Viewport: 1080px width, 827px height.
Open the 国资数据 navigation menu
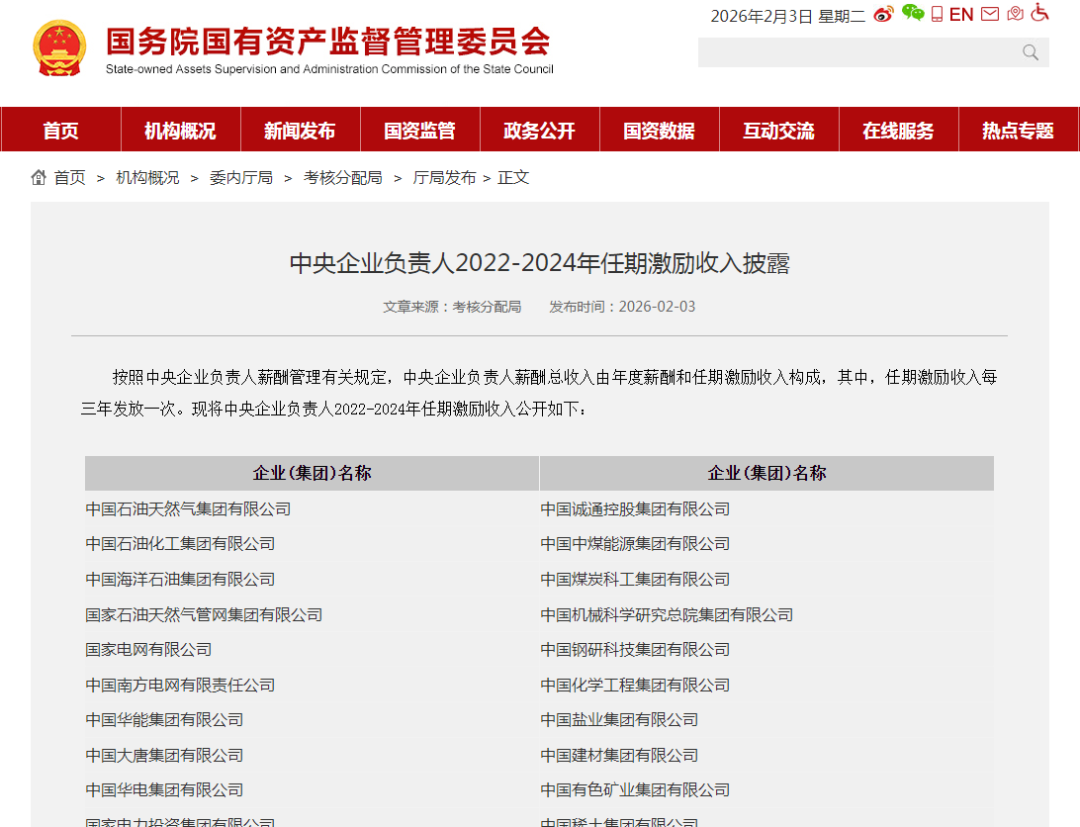[660, 130]
